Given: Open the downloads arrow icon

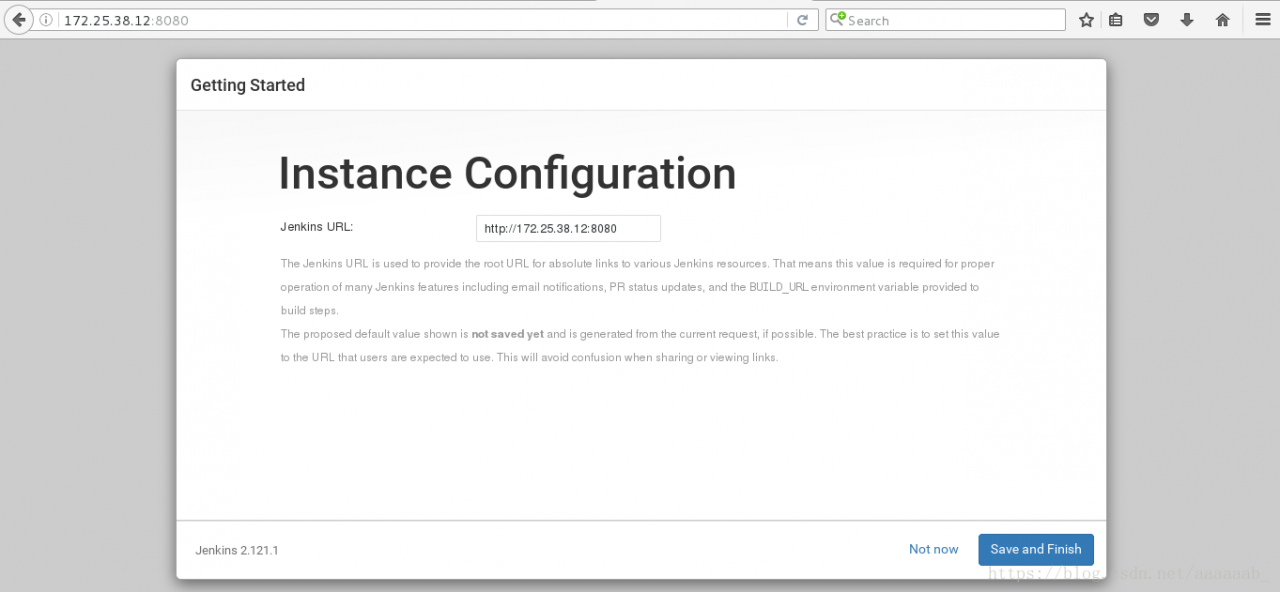Looking at the screenshot, I should 1187,20.
